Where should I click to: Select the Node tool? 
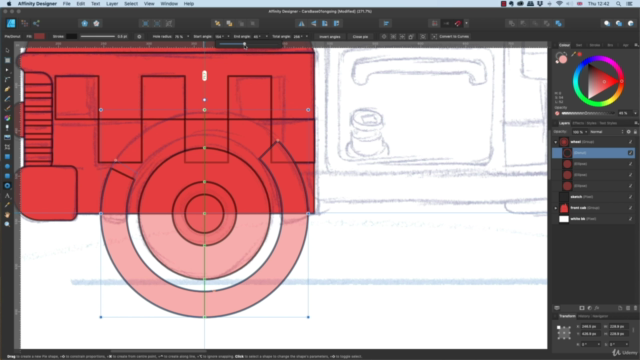7,70
